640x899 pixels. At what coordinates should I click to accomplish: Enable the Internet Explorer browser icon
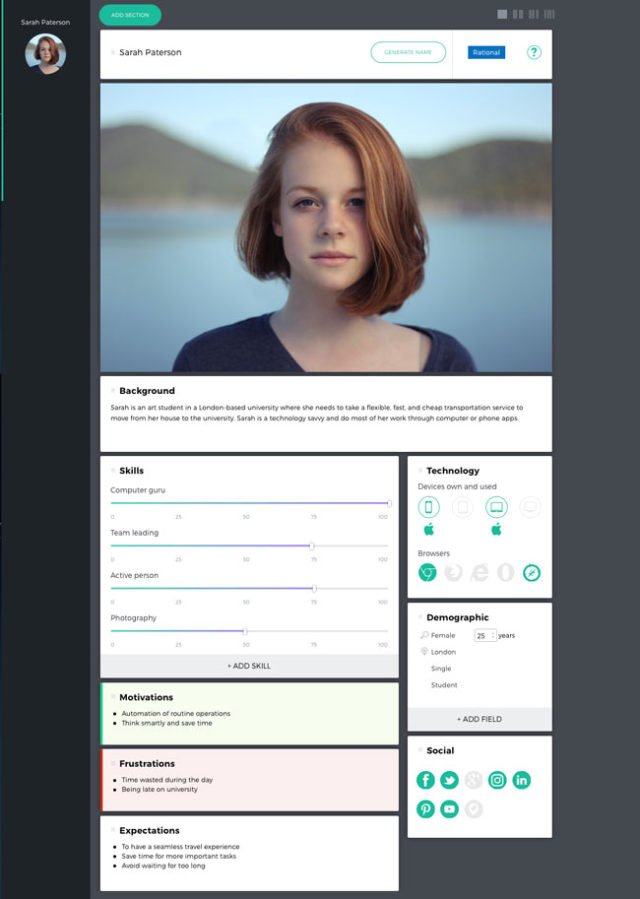479,572
